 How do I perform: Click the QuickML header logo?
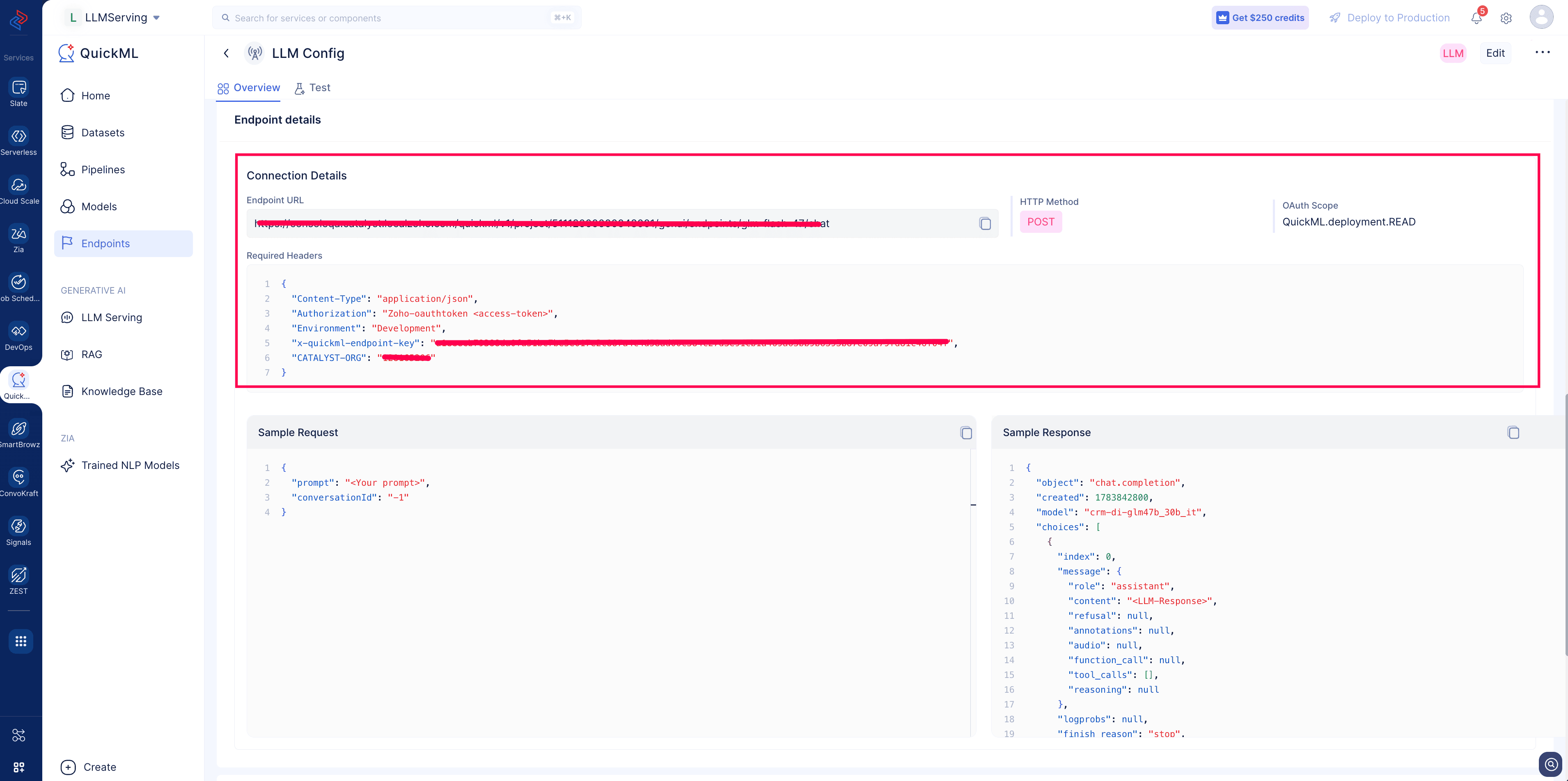click(98, 53)
